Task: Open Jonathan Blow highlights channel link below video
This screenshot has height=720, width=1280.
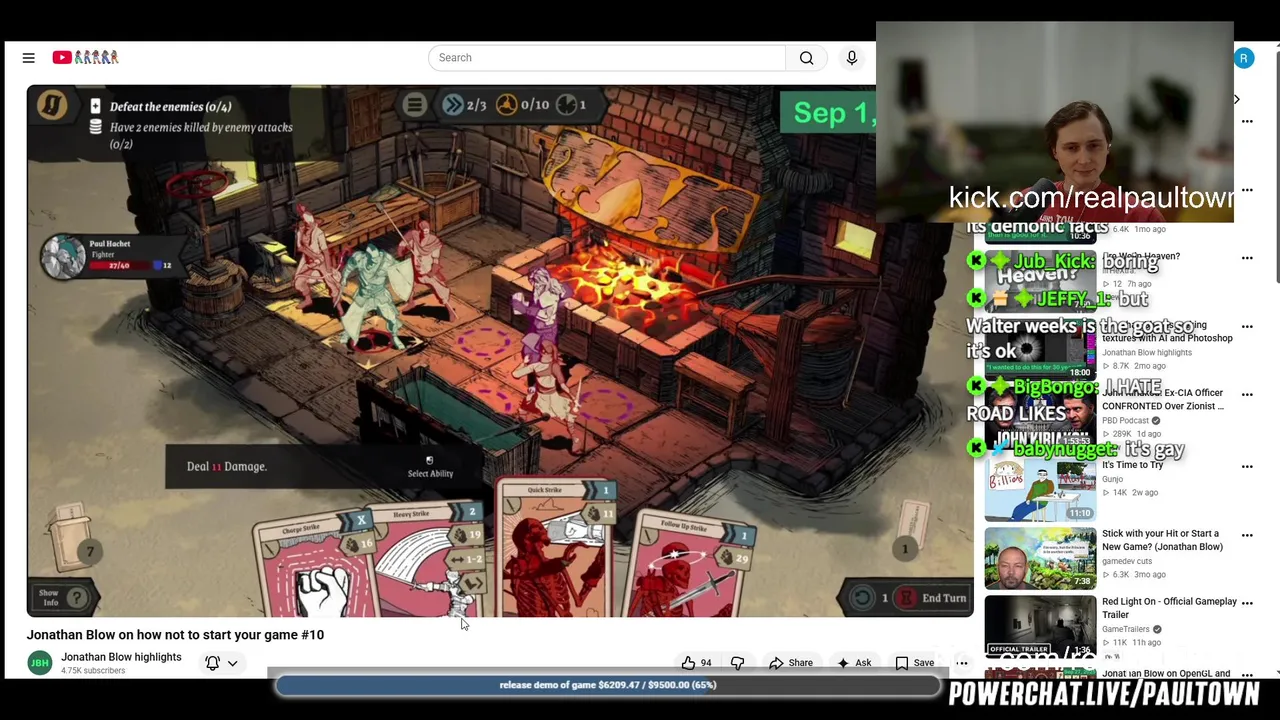Action: [121, 657]
